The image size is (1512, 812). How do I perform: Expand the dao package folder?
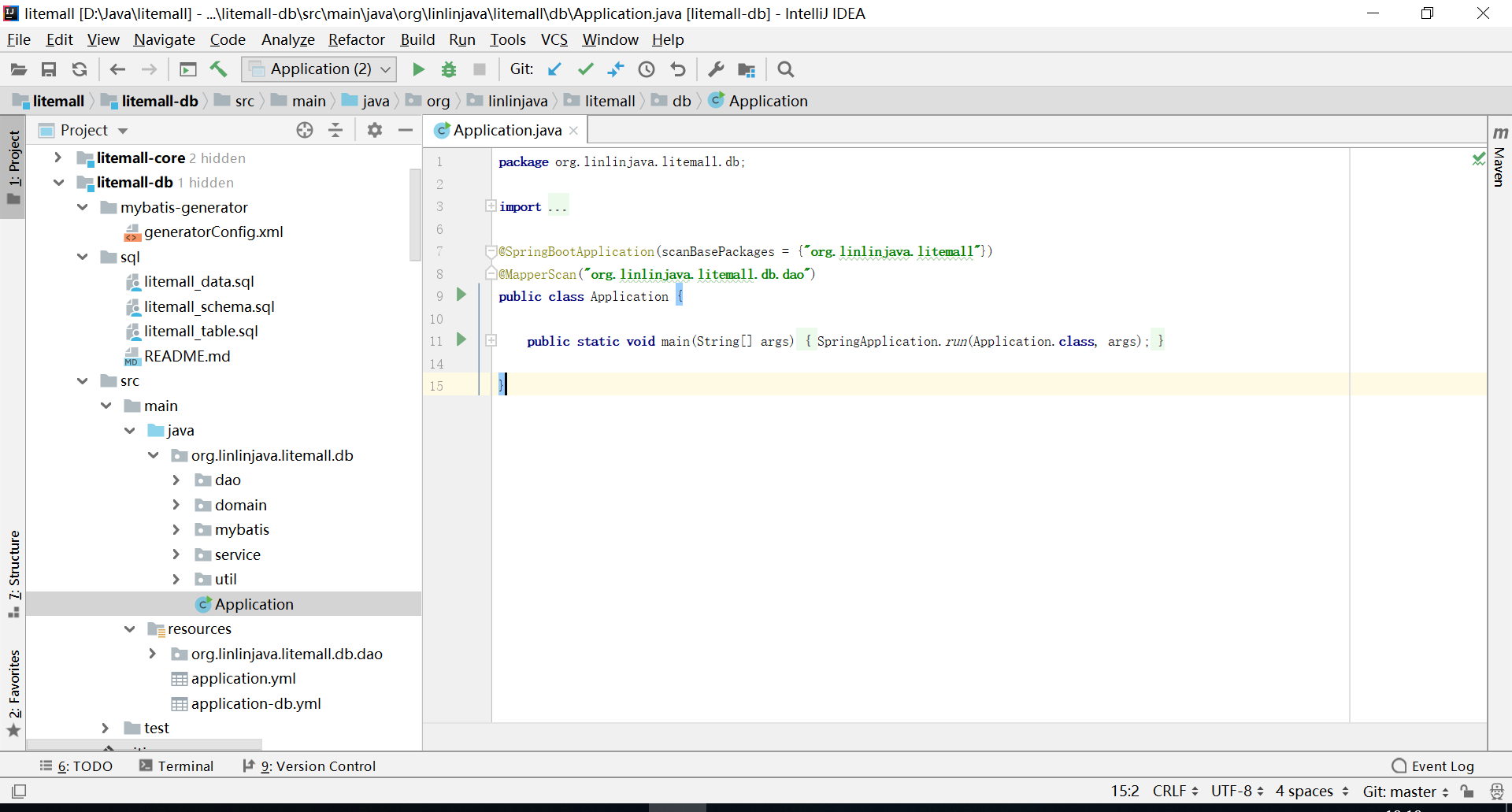tap(176, 480)
